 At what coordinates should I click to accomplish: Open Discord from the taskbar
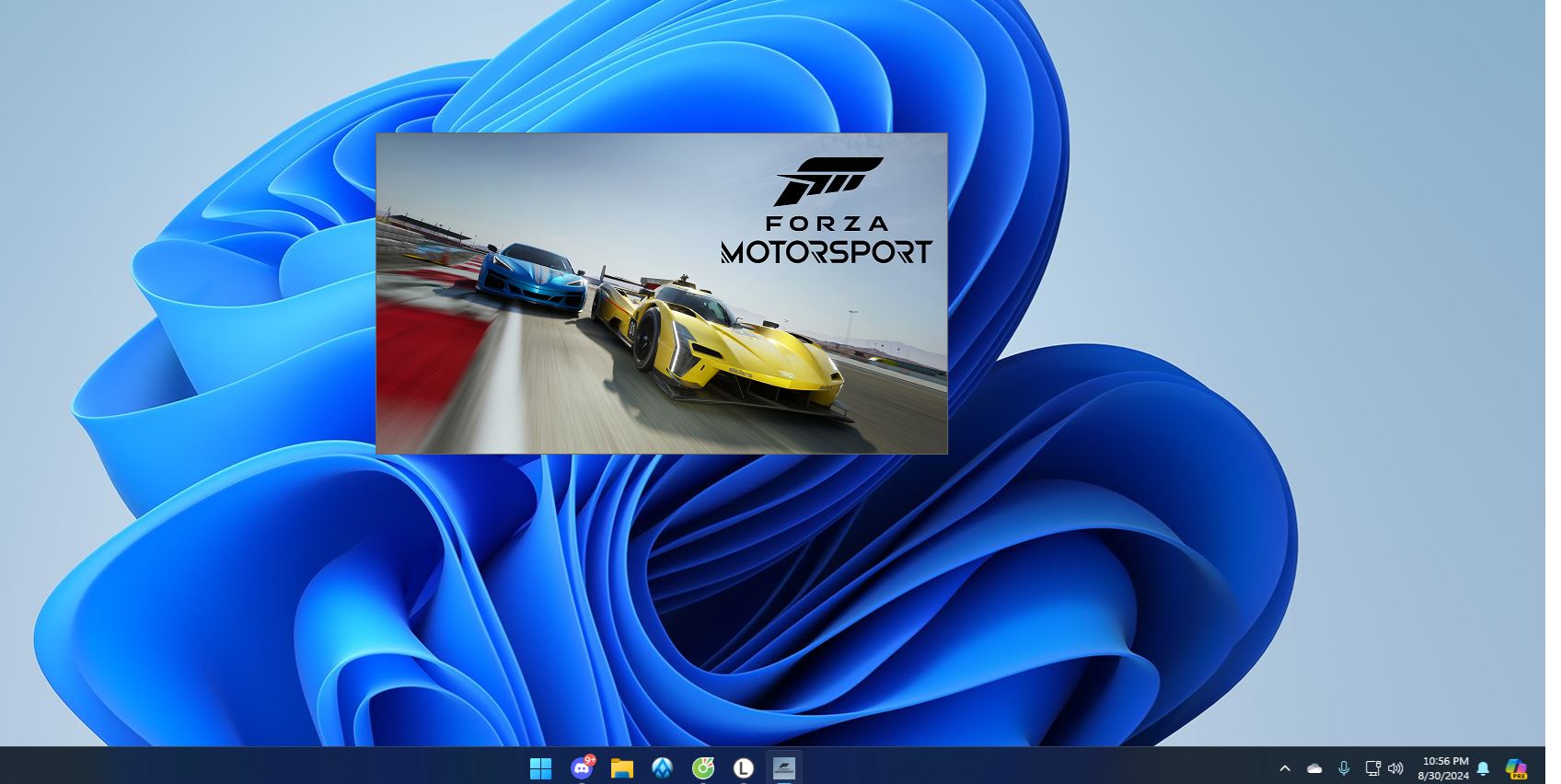[582, 767]
